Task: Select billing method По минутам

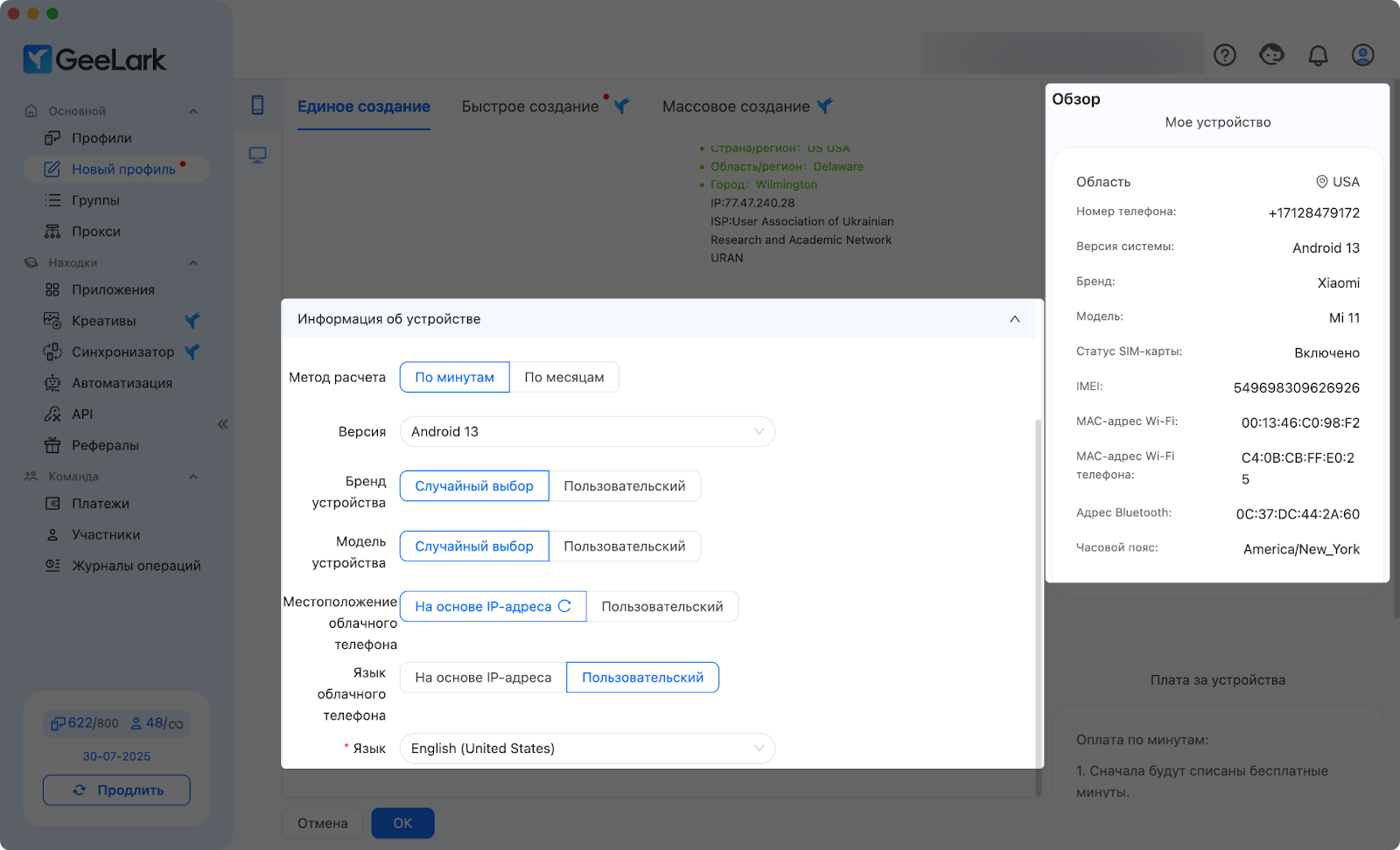Action: 454,377
